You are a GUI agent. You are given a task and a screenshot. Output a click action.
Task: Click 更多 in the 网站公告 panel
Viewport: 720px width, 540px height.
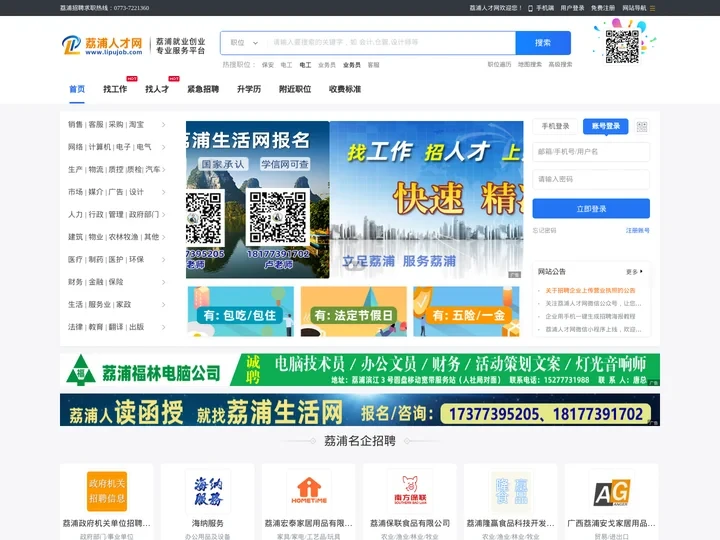634,272
